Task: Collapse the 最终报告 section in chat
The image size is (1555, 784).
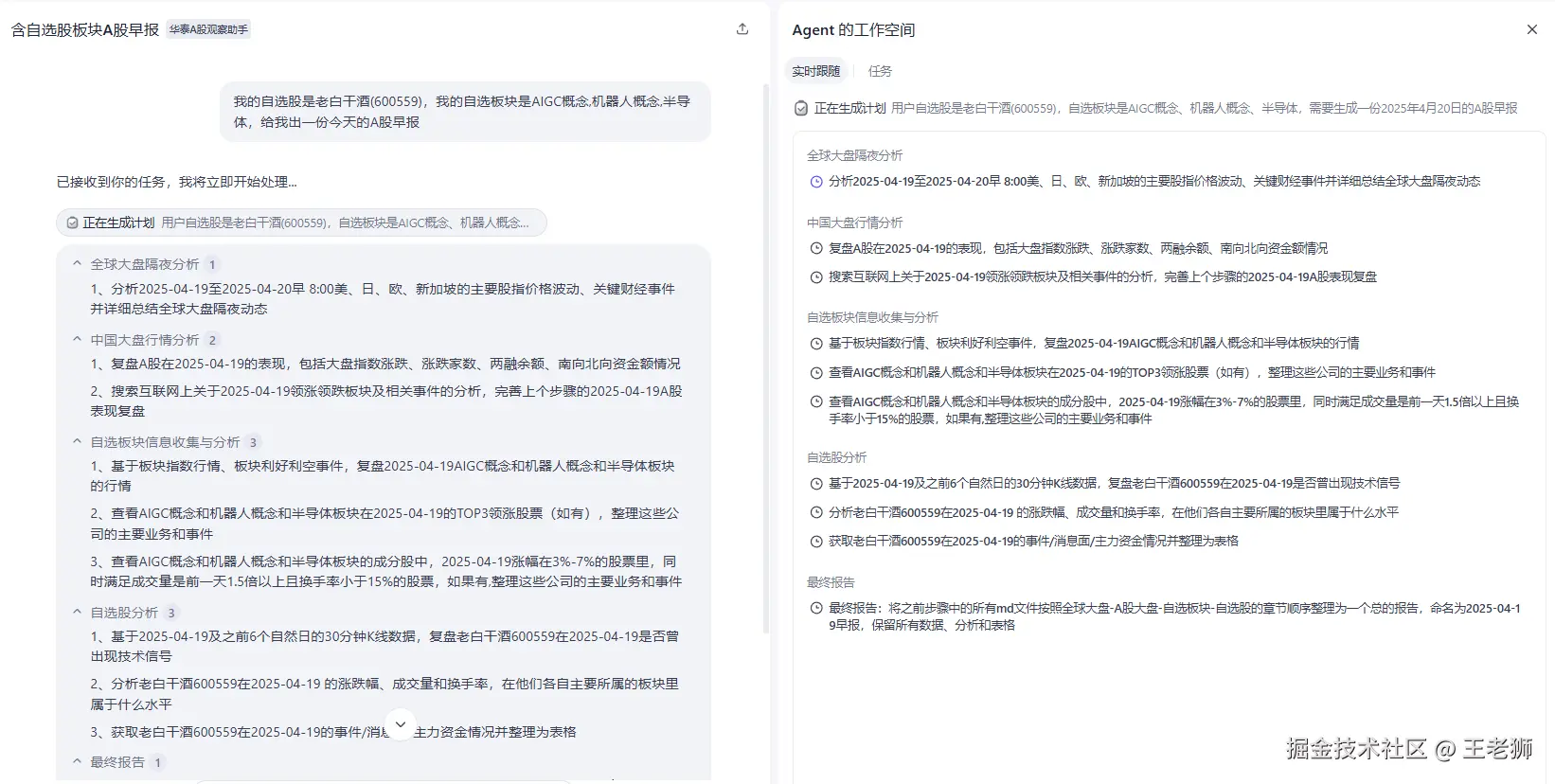Action: (x=78, y=761)
